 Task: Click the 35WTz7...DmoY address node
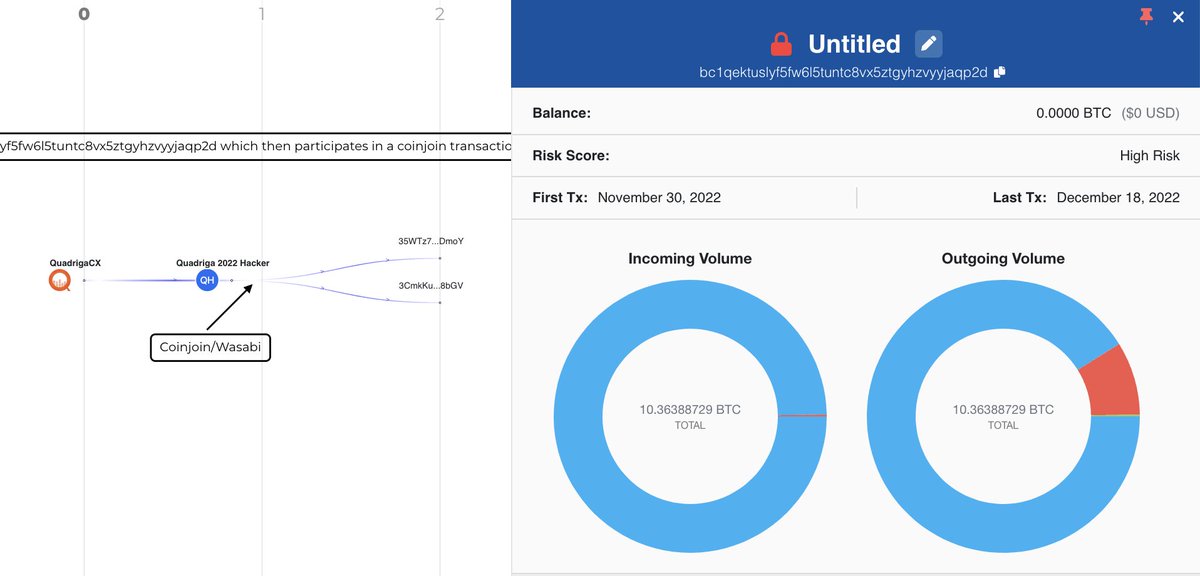pyautogui.click(x=440, y=258)
